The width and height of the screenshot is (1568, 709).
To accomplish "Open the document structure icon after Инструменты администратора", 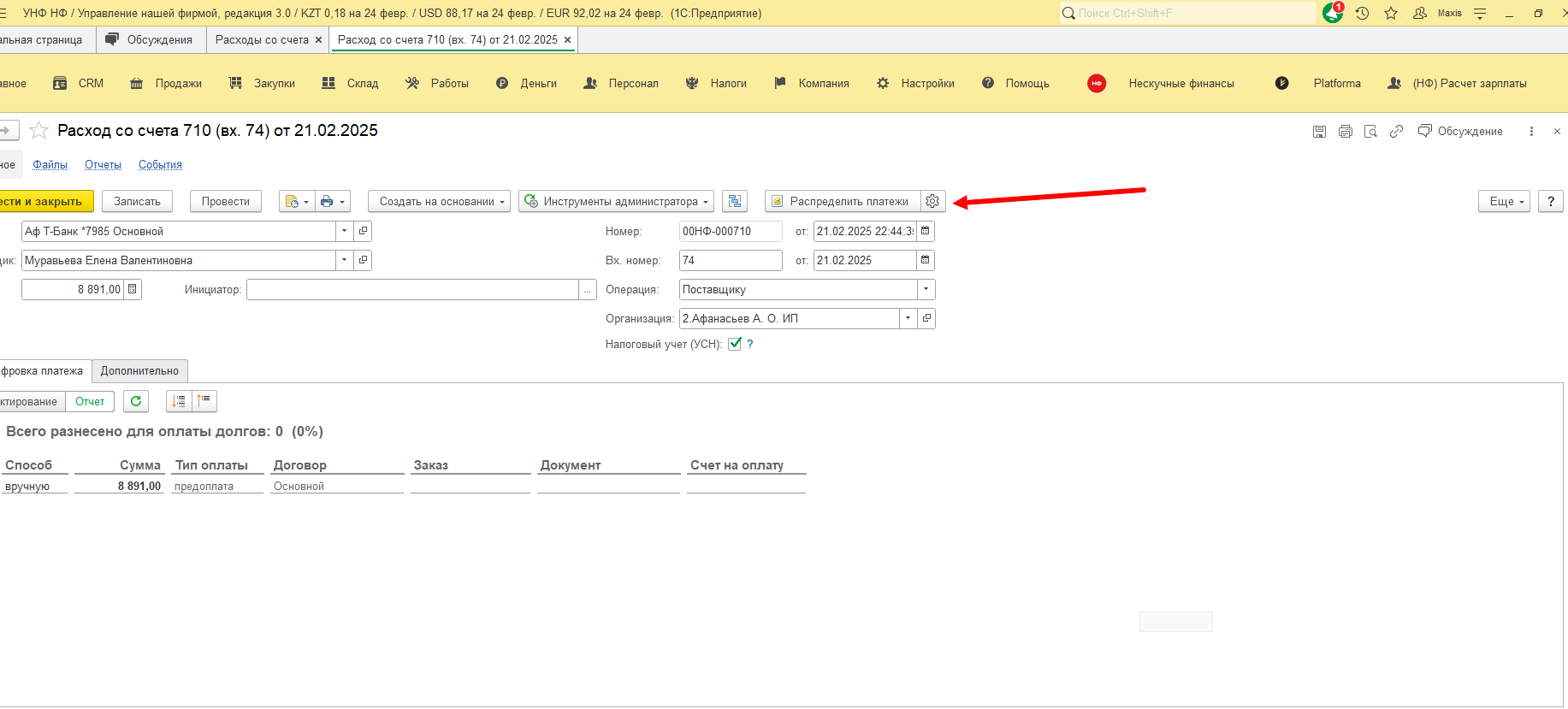I will pos(735,201).
